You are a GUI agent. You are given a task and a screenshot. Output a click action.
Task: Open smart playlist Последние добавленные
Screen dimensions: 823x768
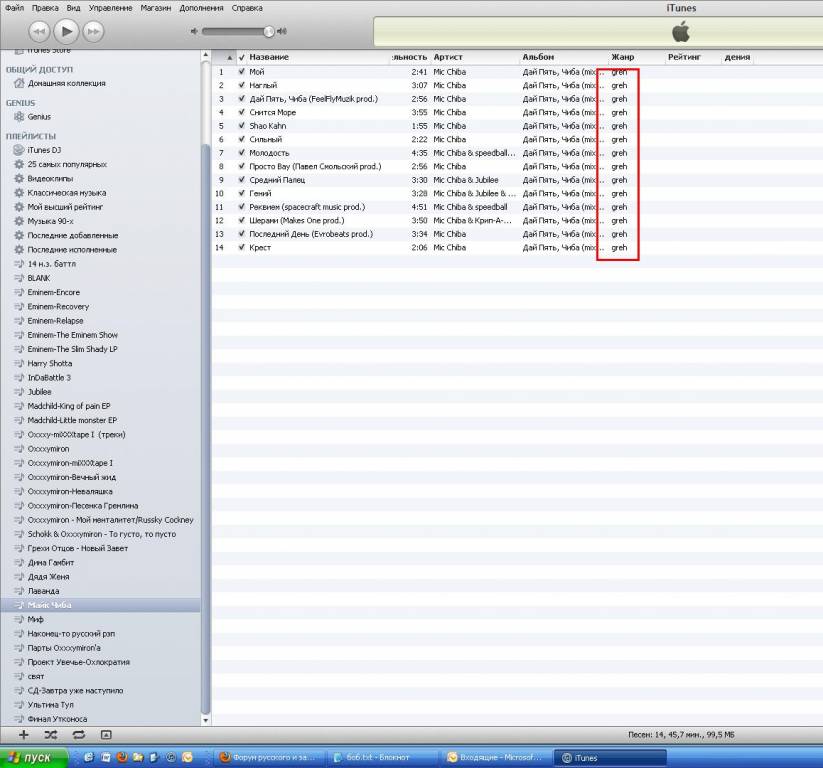coord(73,235)
